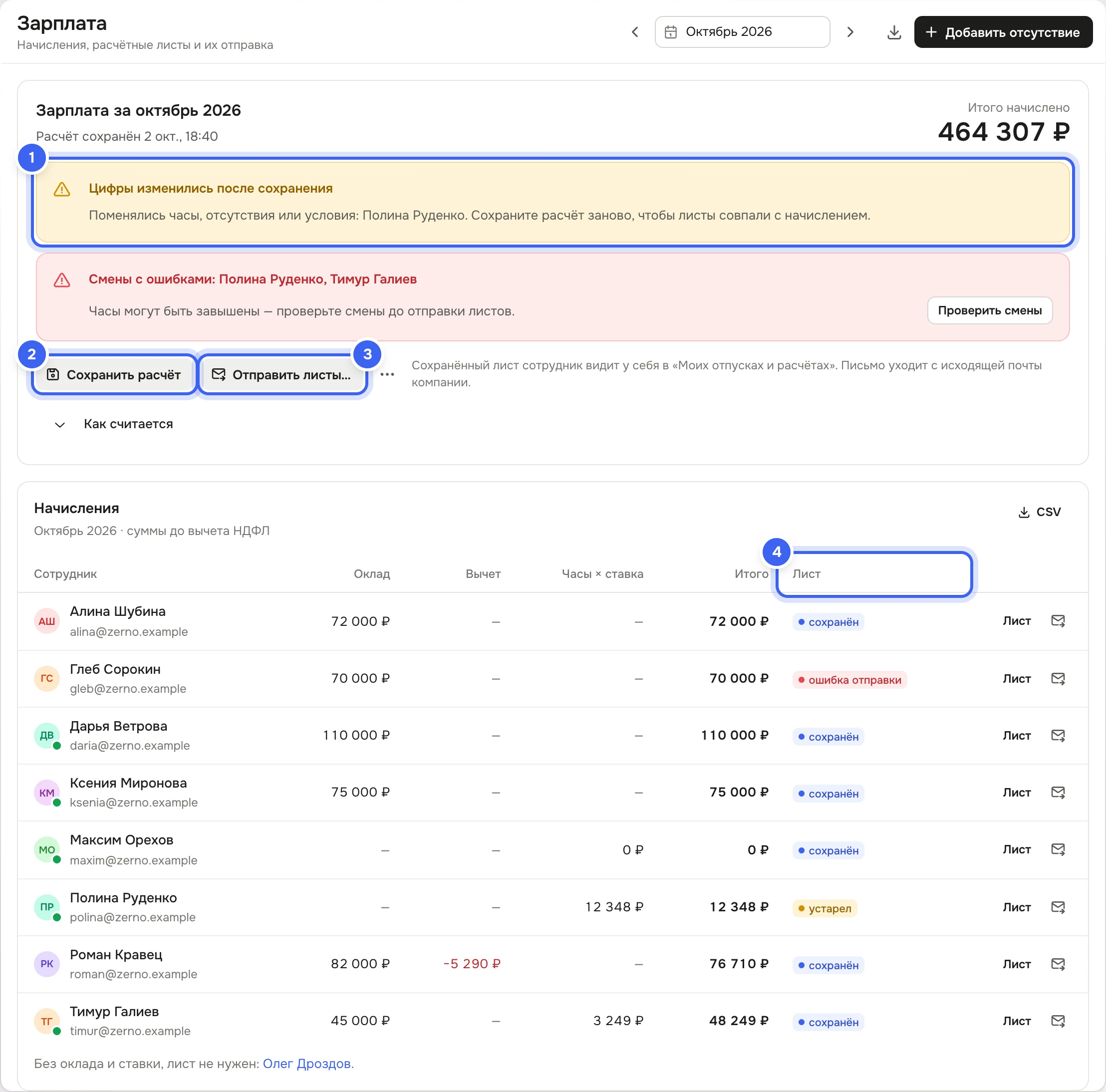Send payslip email to Глеб Сорокин
The image size is (1106, 1092).
(x=1058, y=678)
